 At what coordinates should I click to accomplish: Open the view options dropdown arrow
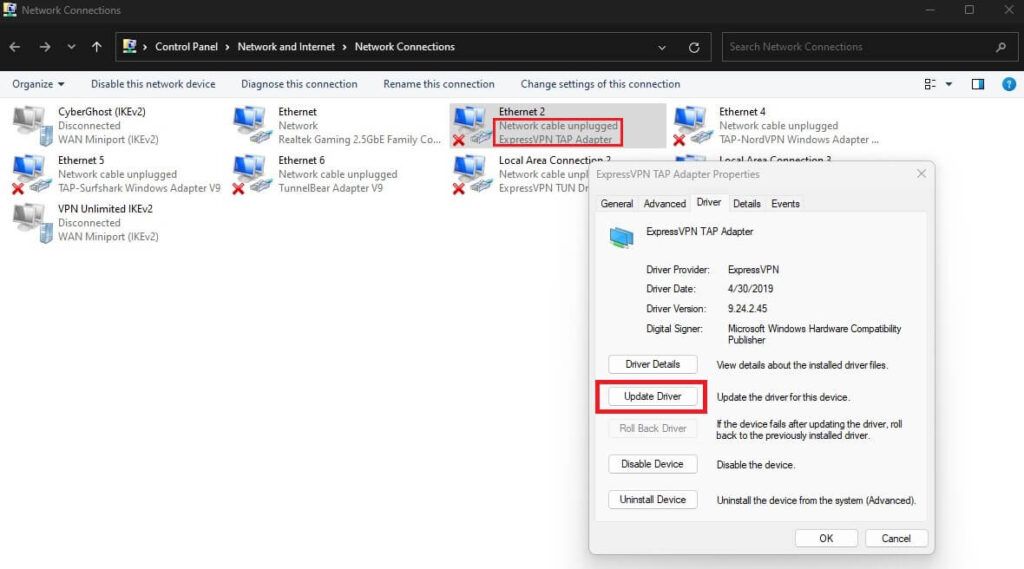[x=949, y=84]
